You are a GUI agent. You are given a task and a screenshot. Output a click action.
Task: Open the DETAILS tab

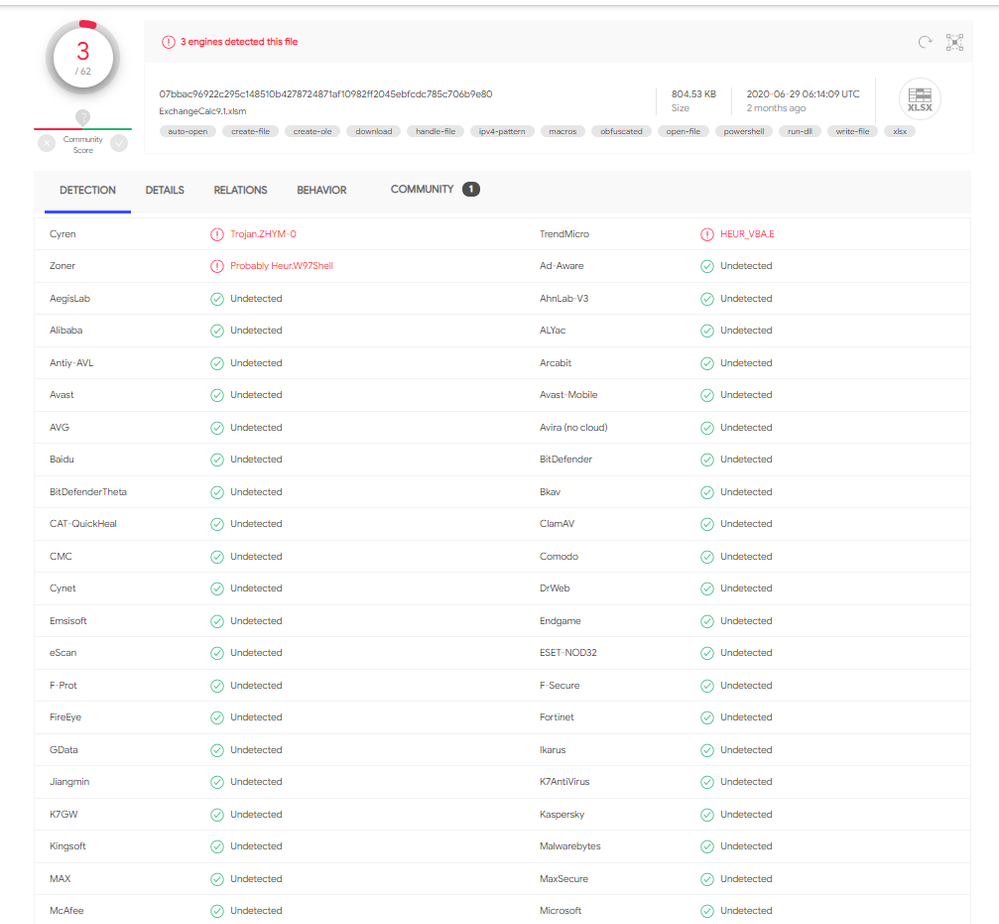pos(164,190)
